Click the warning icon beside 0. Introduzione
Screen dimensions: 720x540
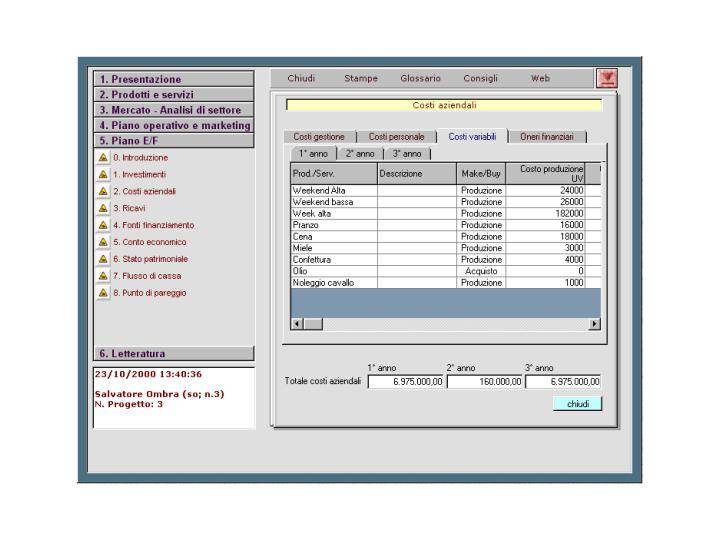point(103,158)
